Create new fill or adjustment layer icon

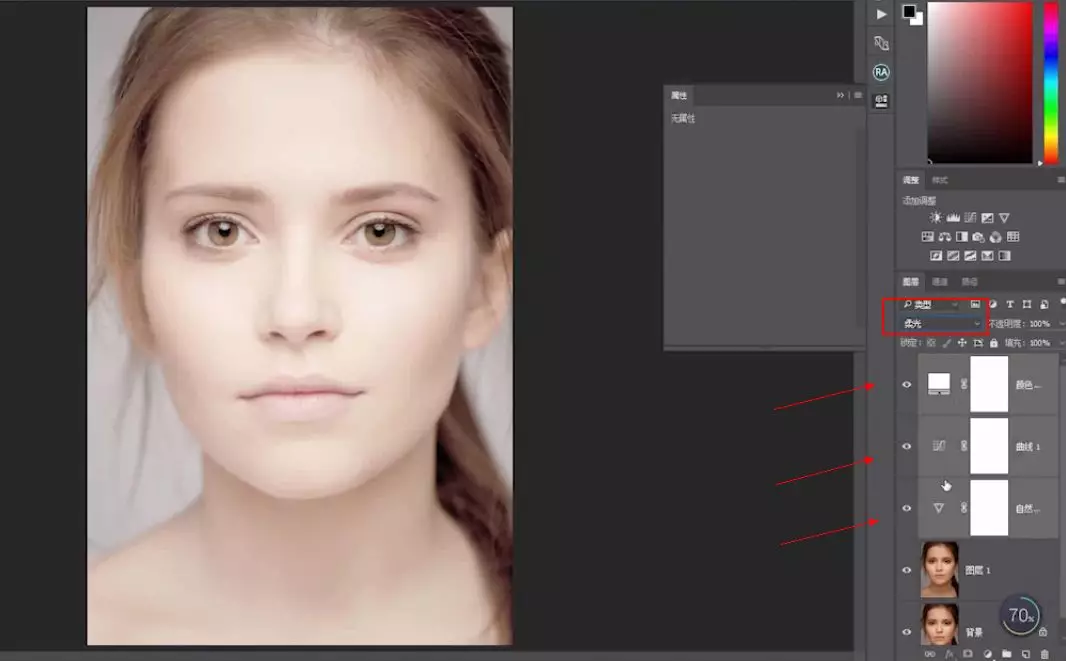click(x=987, y=654)
